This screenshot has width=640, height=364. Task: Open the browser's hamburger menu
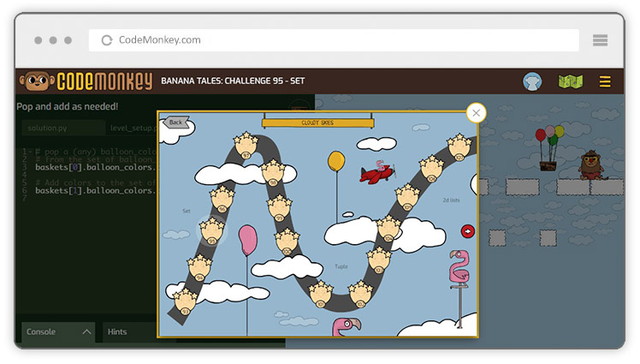click(x=600, y=40)
